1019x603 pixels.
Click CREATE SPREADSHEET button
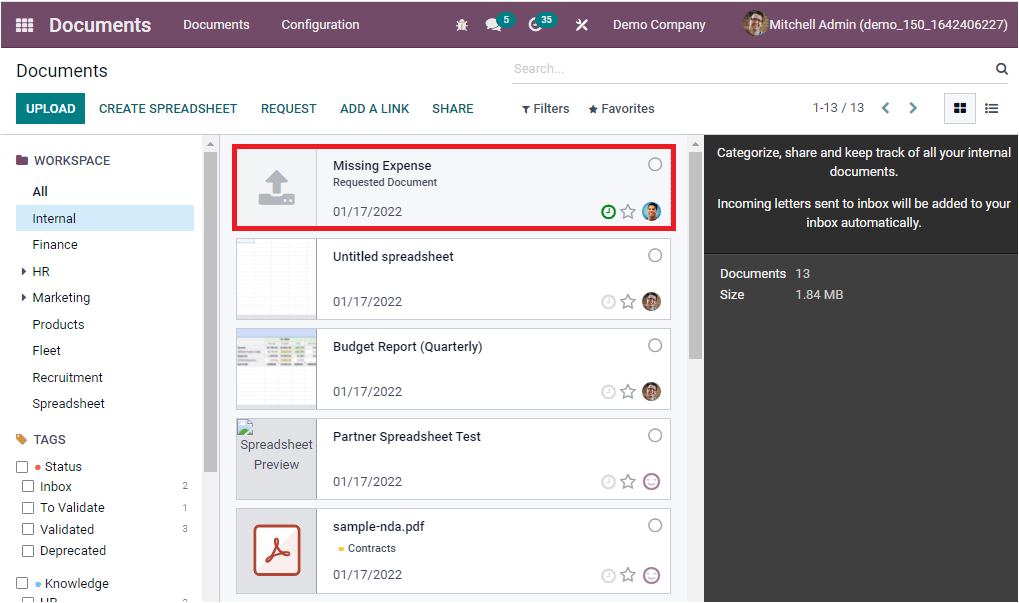click(x=168, y=109)
